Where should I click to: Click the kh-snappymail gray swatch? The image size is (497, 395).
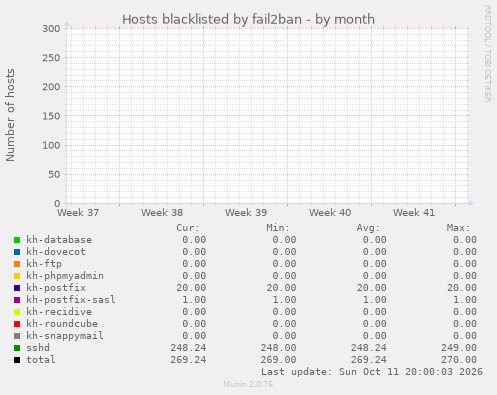(x=17, y=336)
